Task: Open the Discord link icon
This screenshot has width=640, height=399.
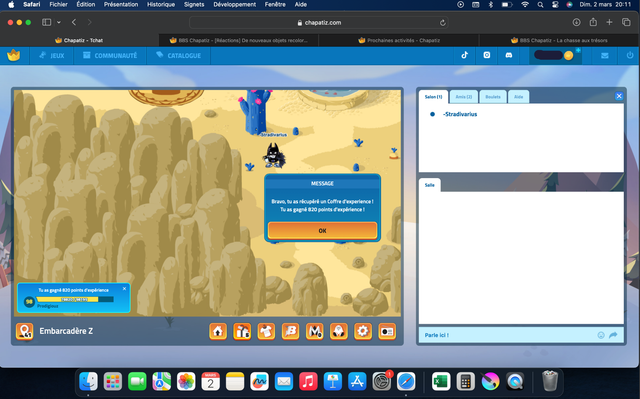Action: tap(509, 55)
